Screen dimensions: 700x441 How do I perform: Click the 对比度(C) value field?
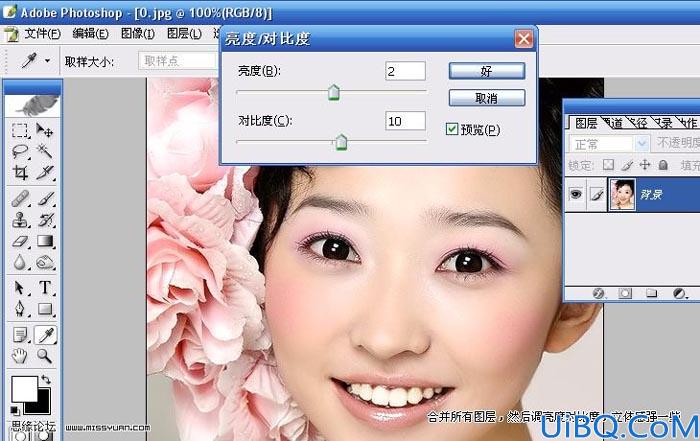pyautogui.click(x=405, y=121)
